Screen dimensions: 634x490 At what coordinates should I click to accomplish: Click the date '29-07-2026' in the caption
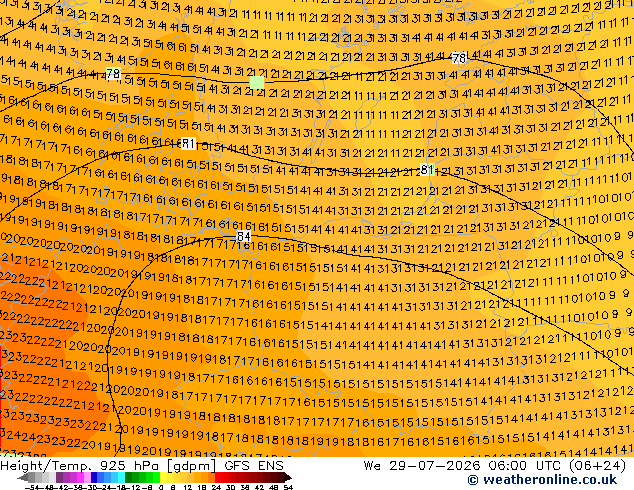click(435, 465)
